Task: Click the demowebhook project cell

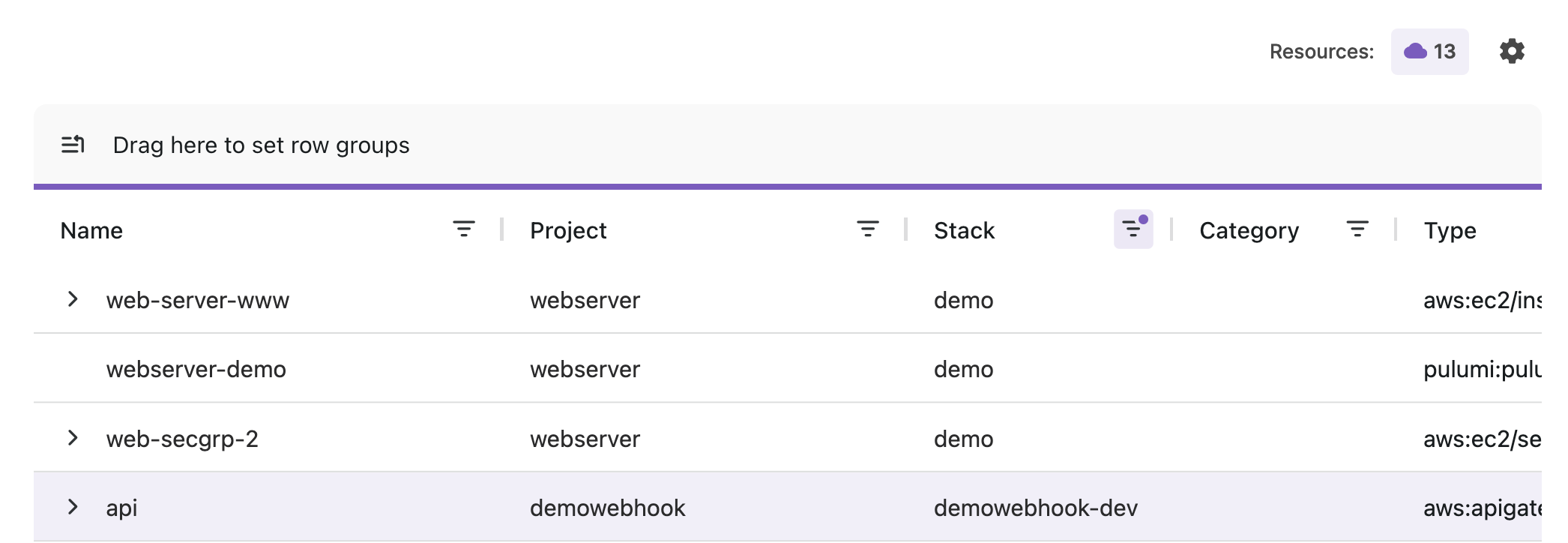Action: pos(607,508)
